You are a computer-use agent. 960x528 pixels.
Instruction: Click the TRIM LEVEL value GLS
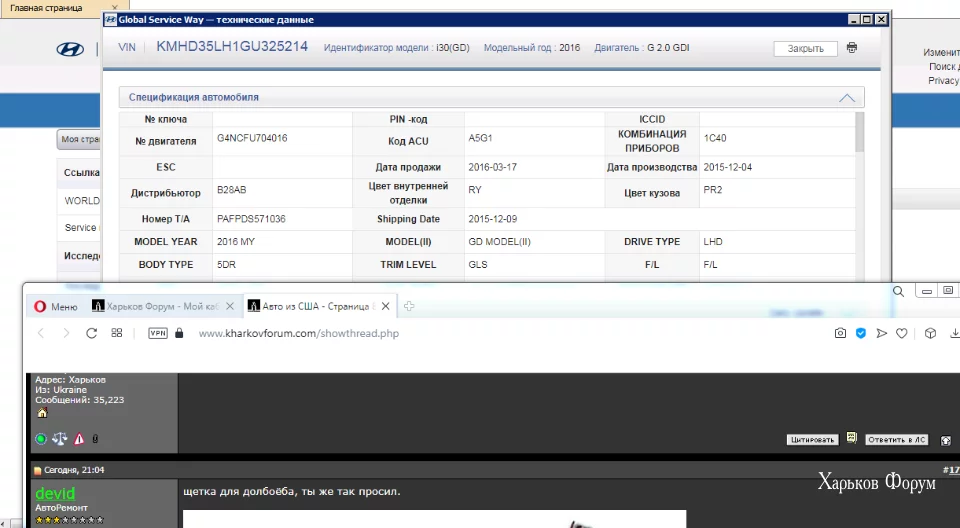pyautogui.click(x=478, y=265)
